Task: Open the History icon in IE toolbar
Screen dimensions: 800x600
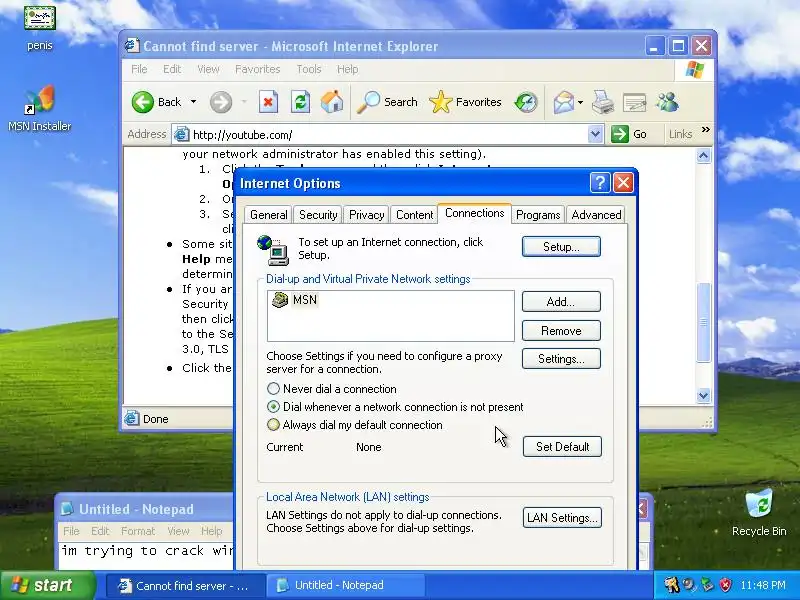Action: 526,102
